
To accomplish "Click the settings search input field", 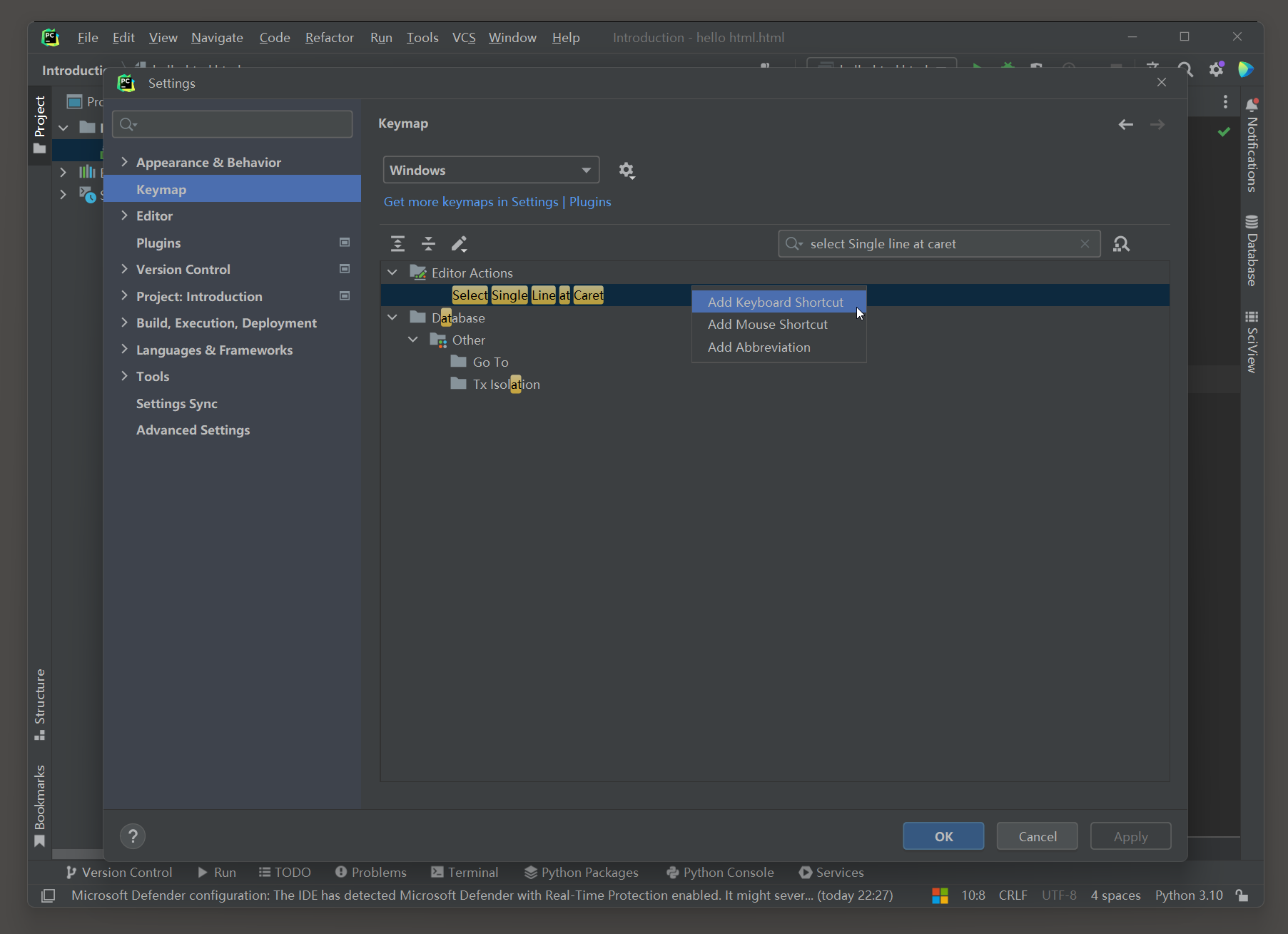I will point(232,124).
